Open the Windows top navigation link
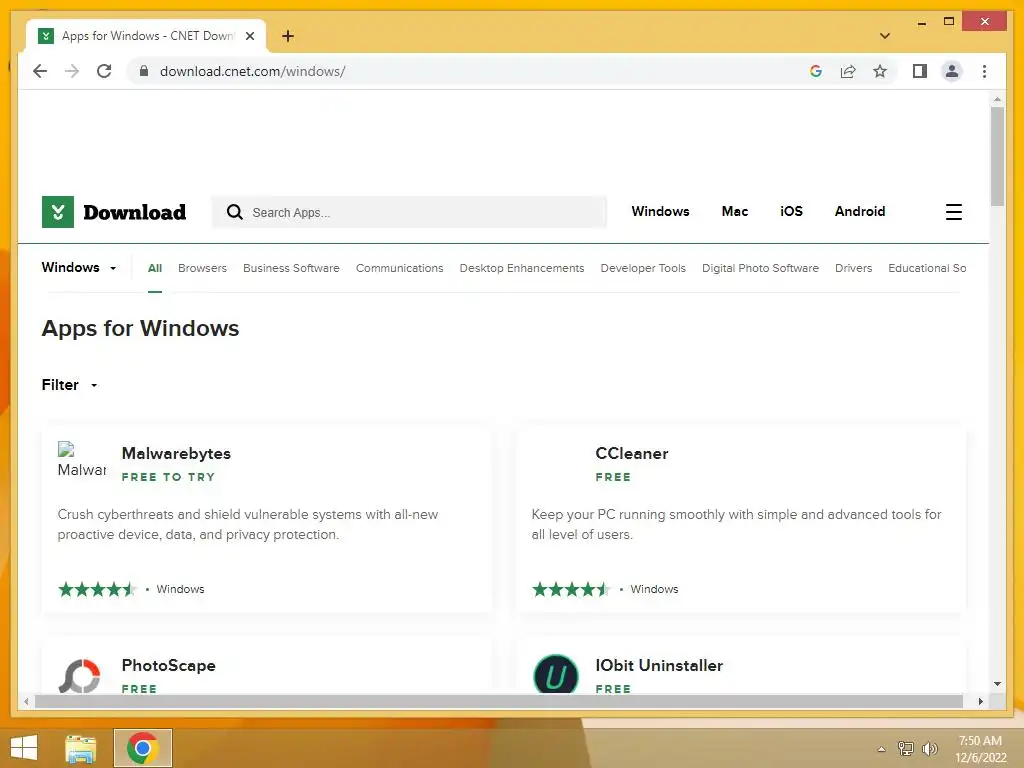The width and height of the screenshot is (1024, 768). [x=660, y=211]
